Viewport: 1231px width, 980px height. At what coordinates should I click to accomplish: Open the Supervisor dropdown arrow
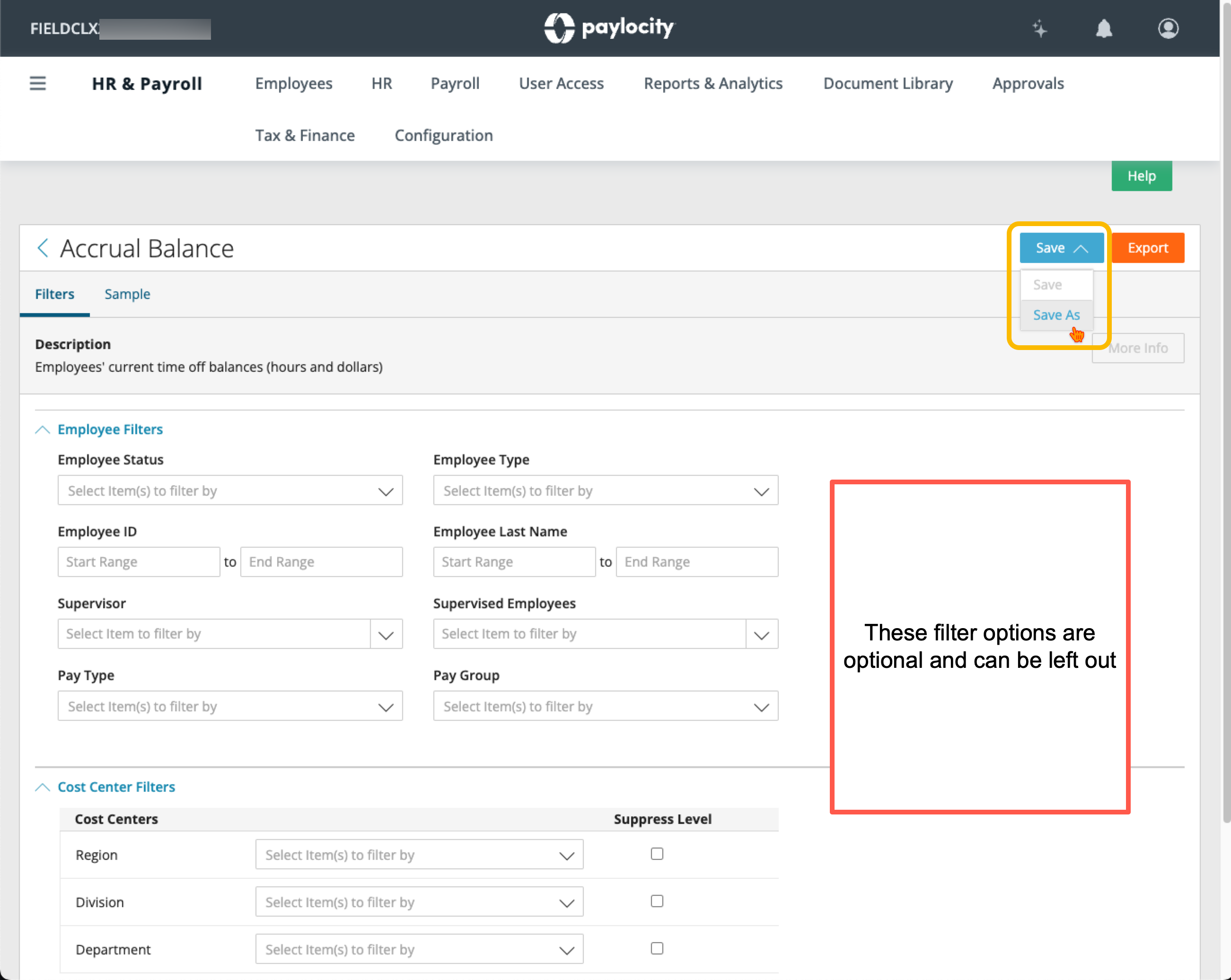coord(386,634)
